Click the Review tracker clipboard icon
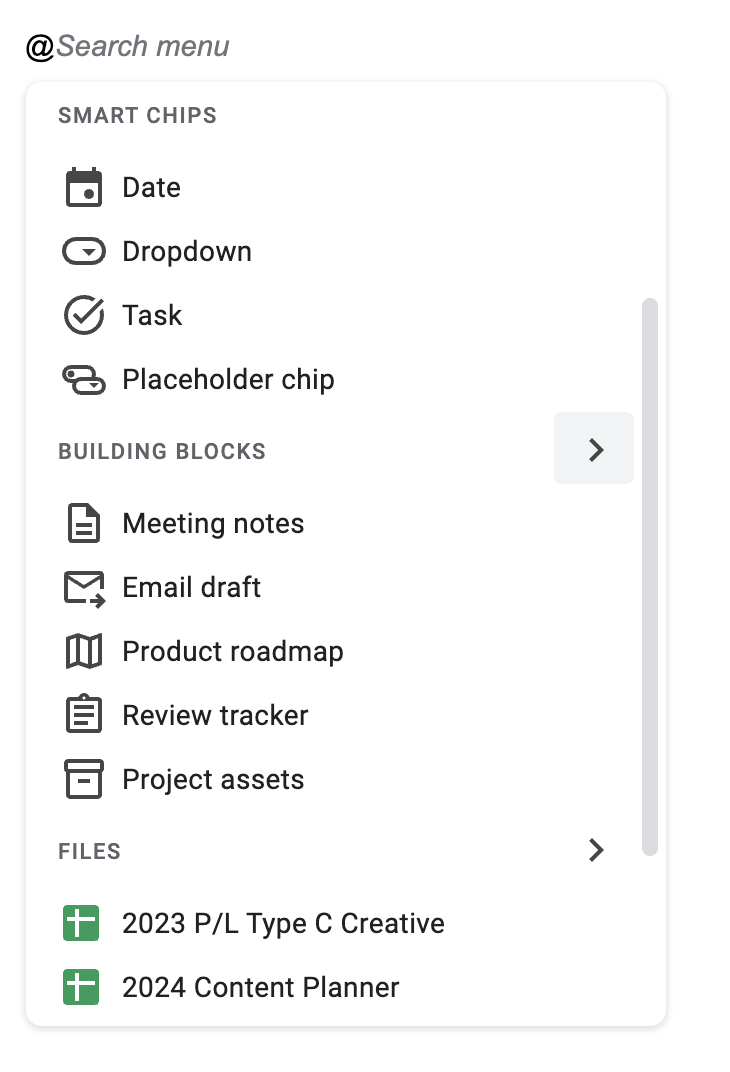Screen dimensions: 730x1072 84,716
